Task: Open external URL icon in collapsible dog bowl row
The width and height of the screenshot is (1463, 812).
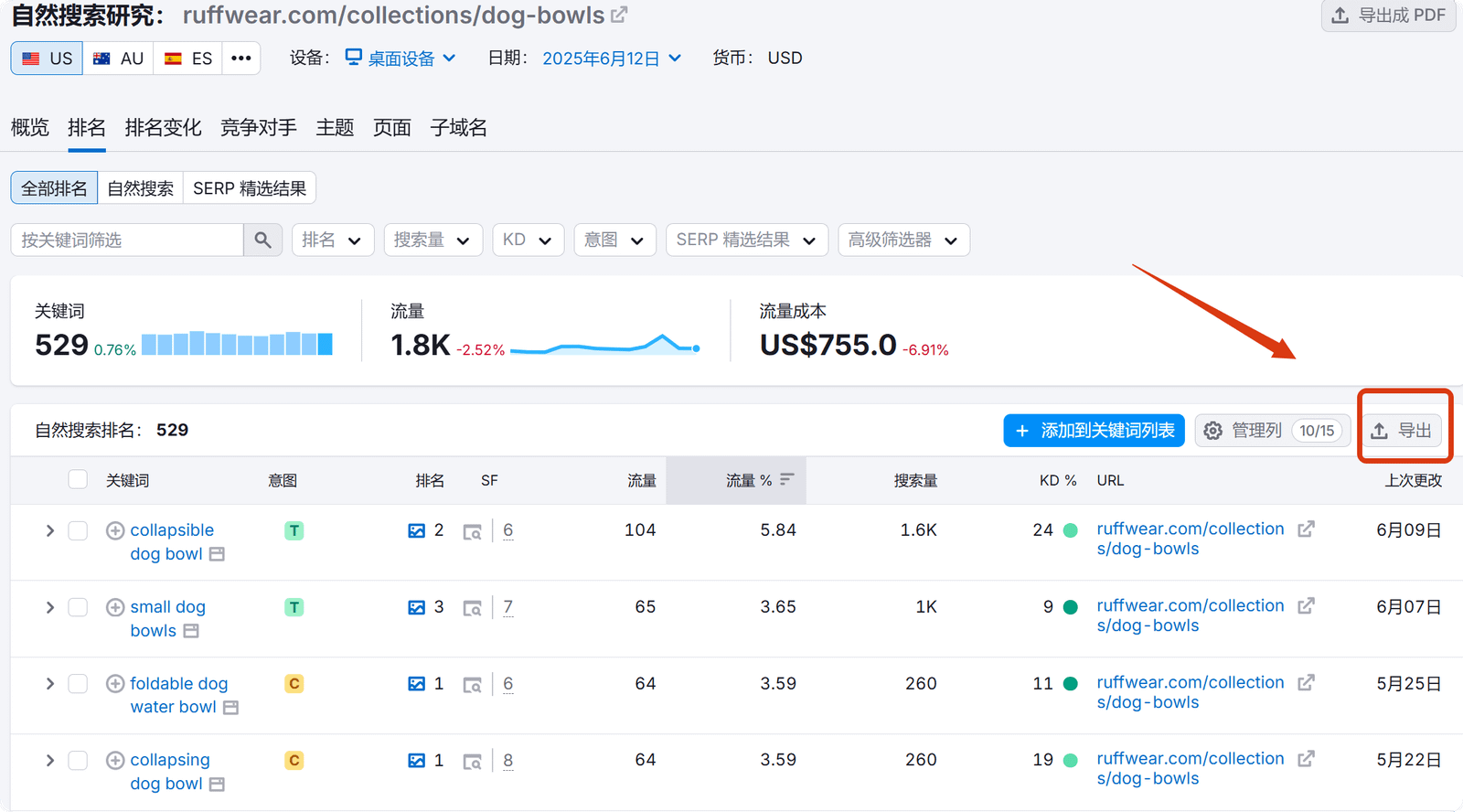Action: click(x=1307, y=529)
